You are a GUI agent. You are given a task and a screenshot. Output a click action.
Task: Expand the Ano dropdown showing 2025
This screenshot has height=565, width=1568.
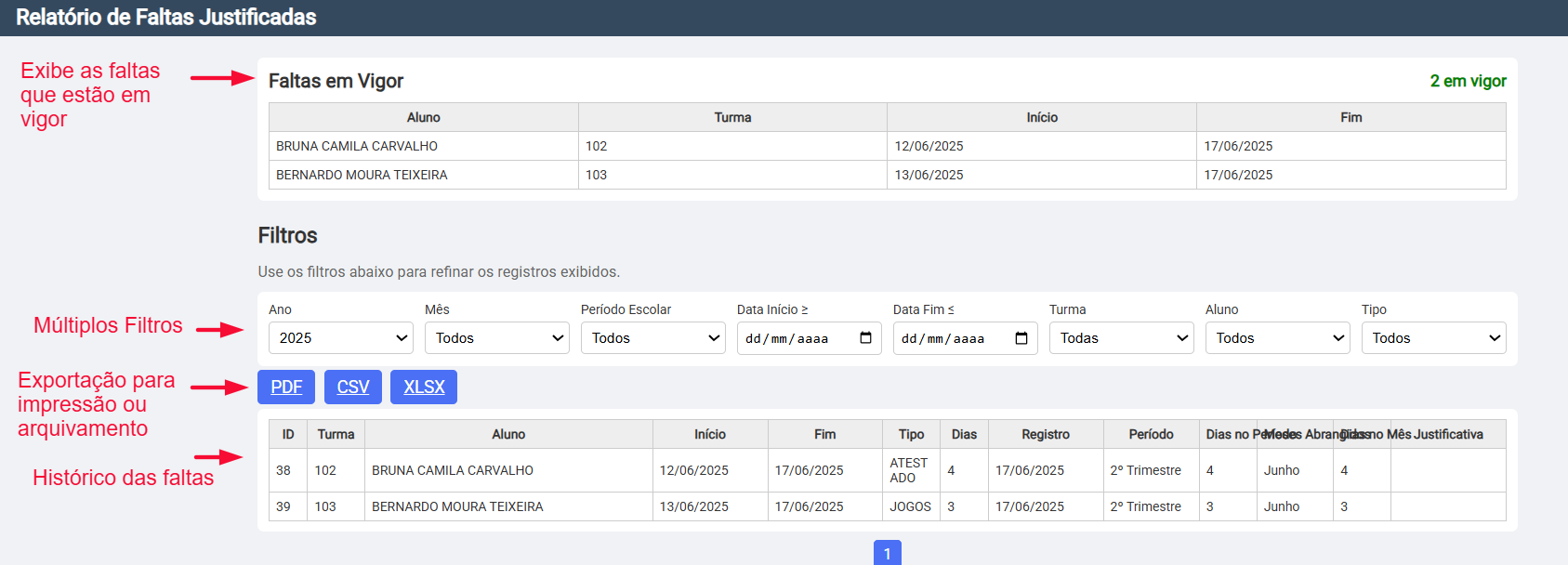coord(340,338)
